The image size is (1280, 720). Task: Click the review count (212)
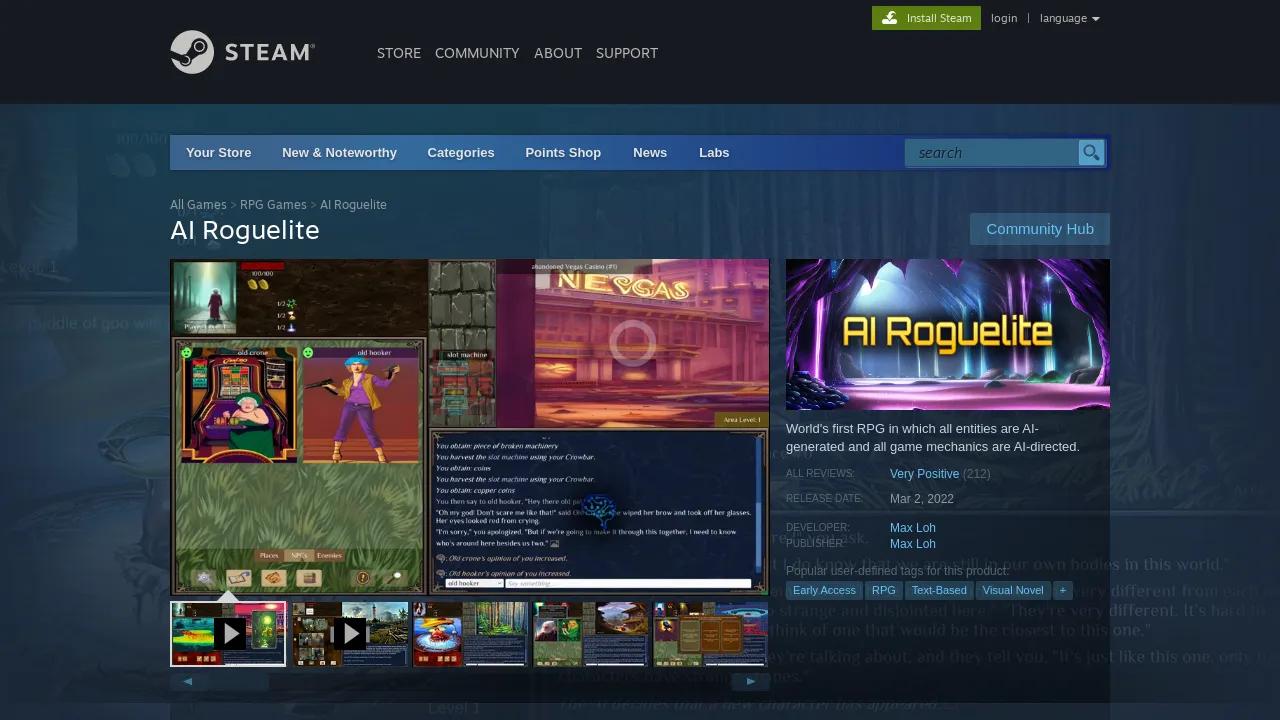click(977, 474)
